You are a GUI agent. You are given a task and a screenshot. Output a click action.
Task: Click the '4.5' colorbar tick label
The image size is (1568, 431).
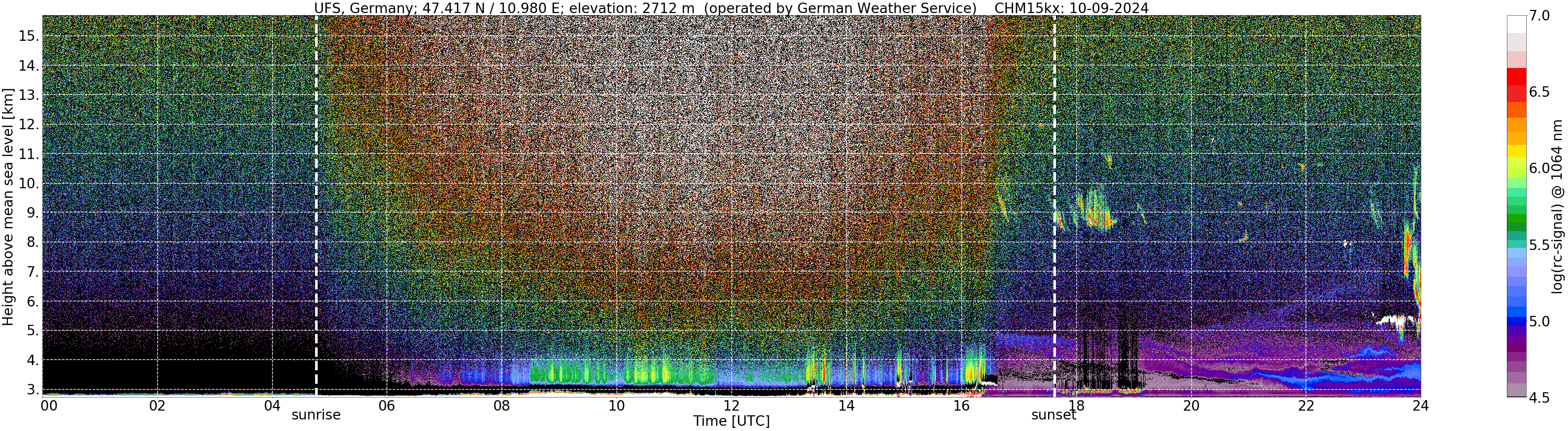tap(1539, 397)
